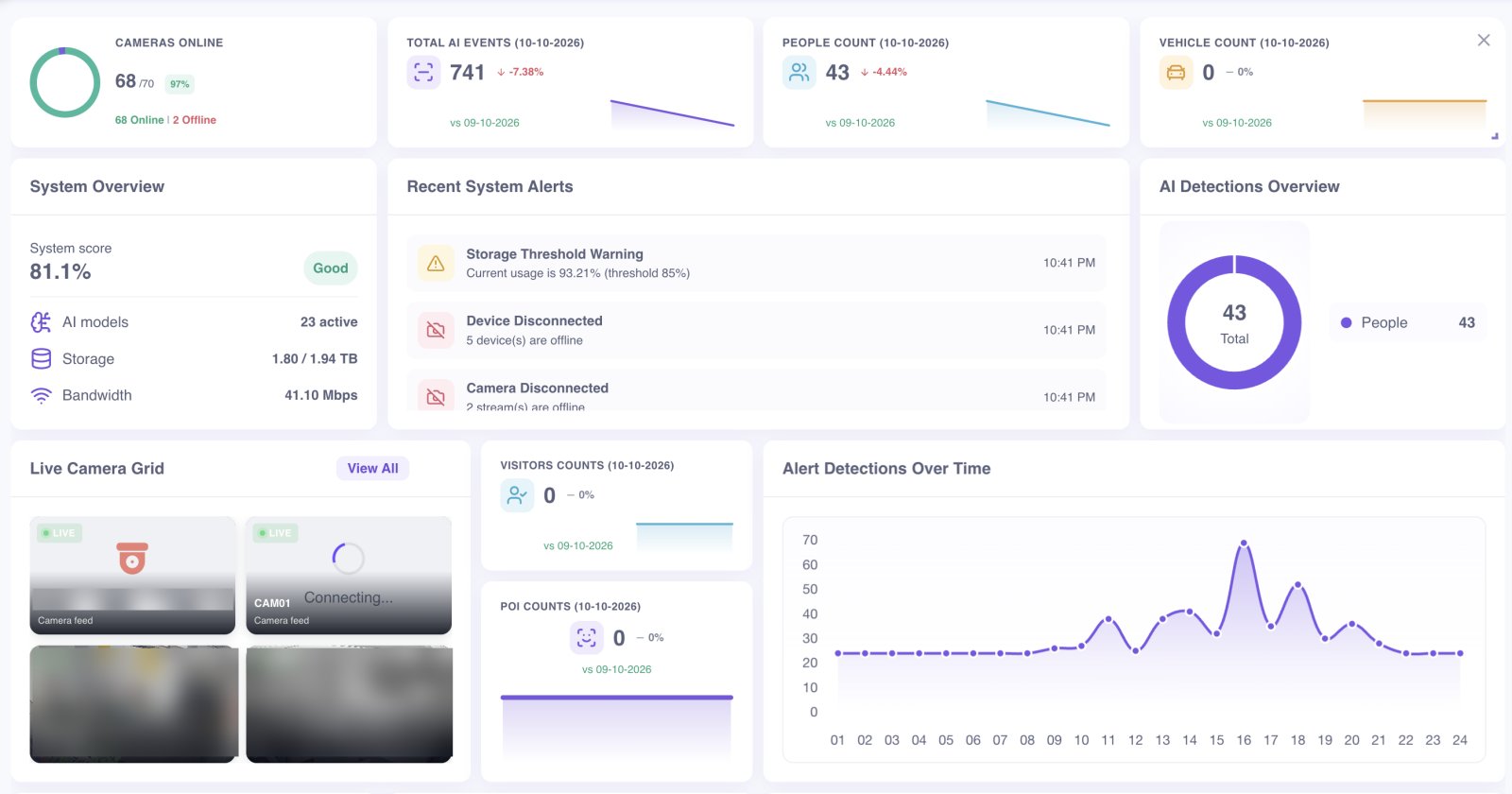Click the '741' total AI events value

click(467, 73)
